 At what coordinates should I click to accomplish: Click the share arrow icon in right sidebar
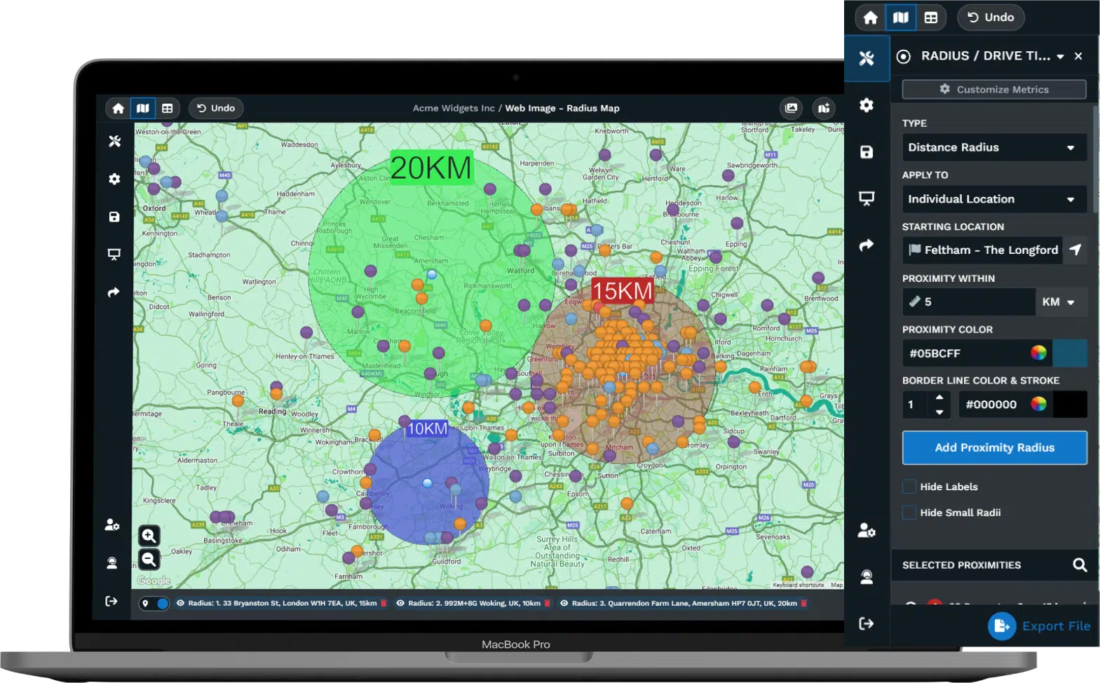tap(866, 245)
